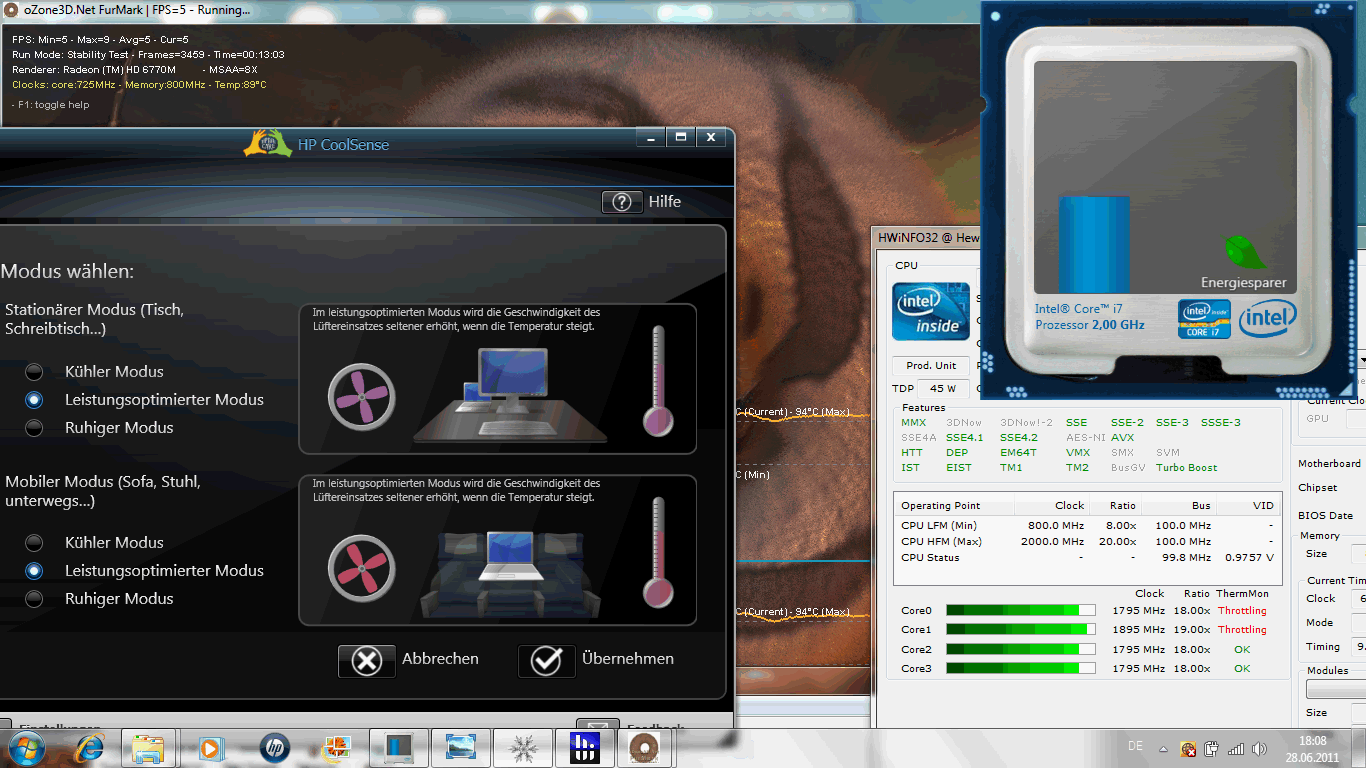Click the Core0 Throttling status

click(1242, 610)
